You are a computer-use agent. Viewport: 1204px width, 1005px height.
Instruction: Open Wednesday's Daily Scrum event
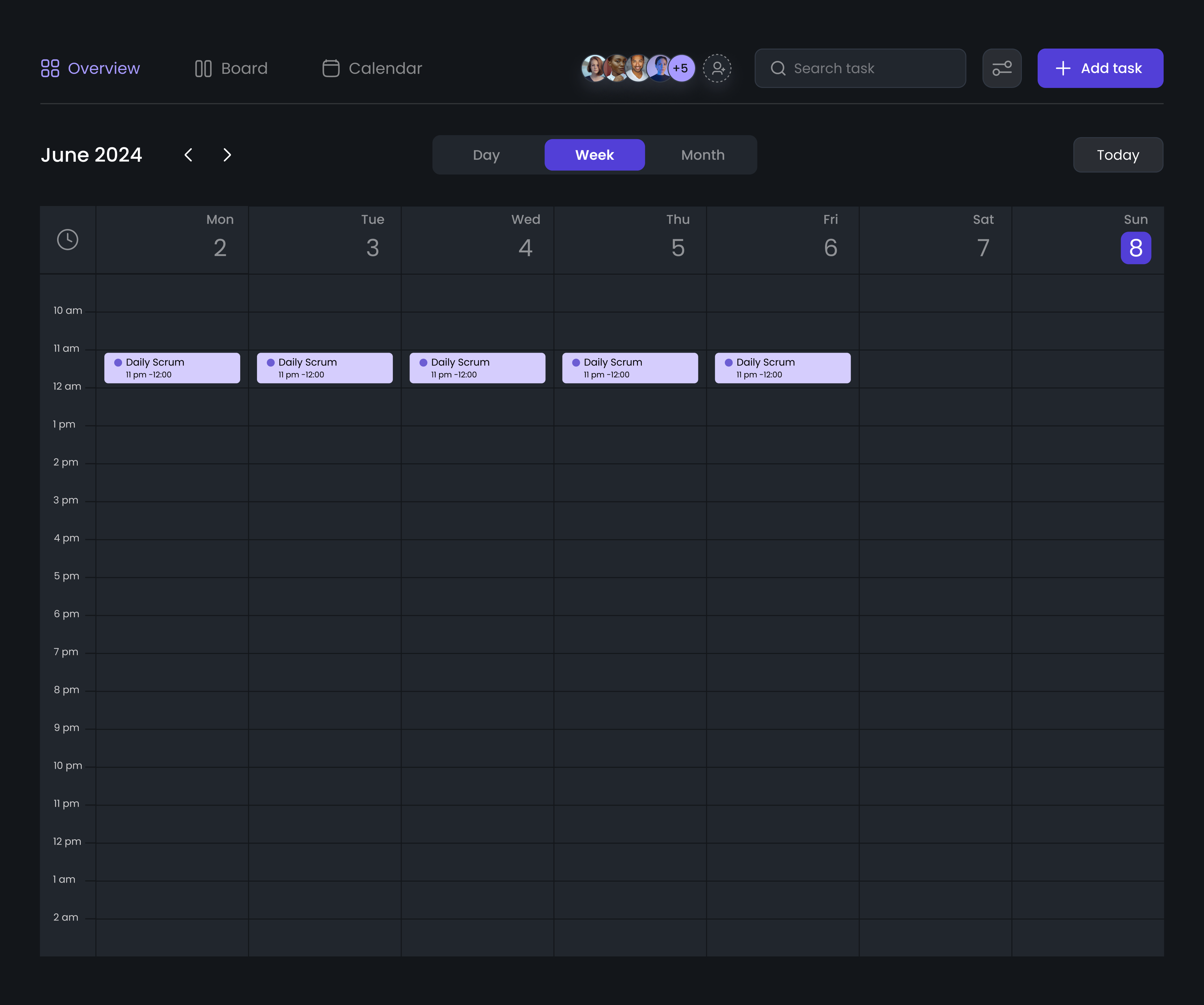tap(477, 368)
